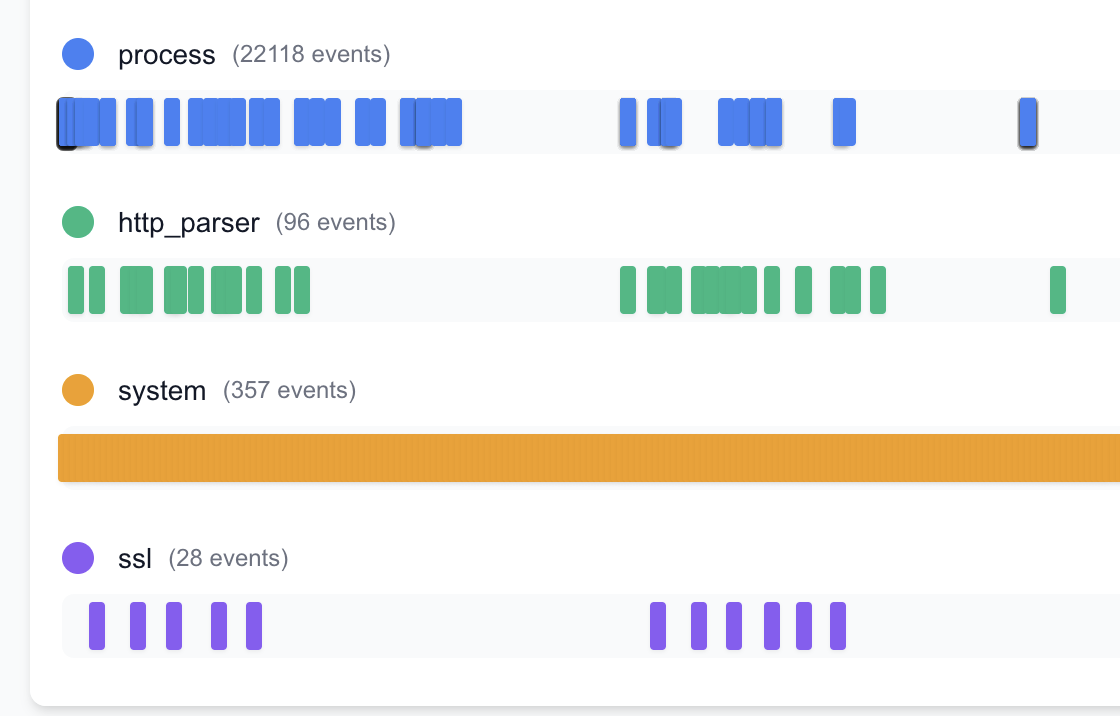Open the 96 events link for http_parser

[x=337, y=223]
